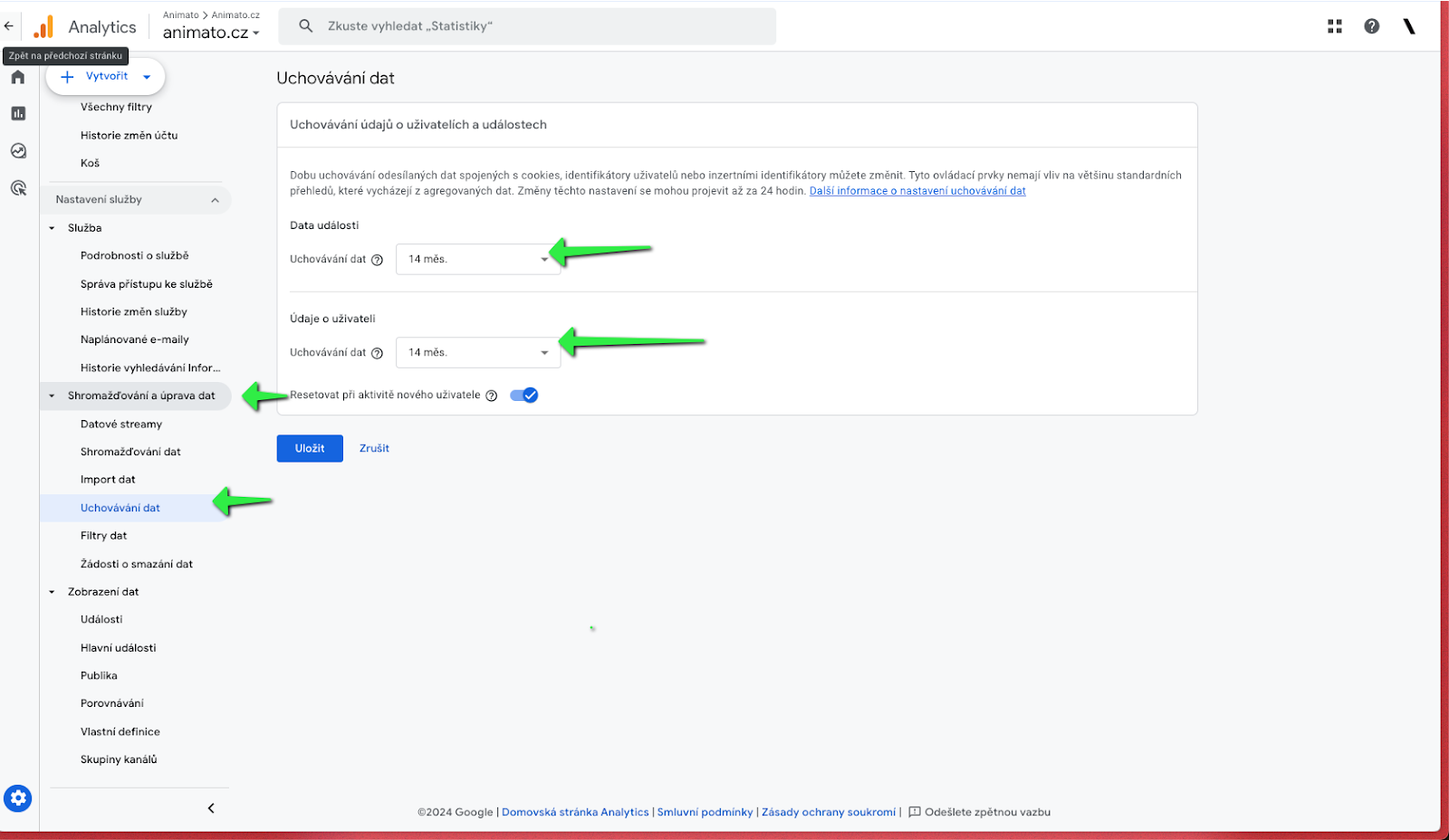Open Smluvní podmínky link
The width and height of the screenshot is (1449, 840).
click(x=705, y=812)
